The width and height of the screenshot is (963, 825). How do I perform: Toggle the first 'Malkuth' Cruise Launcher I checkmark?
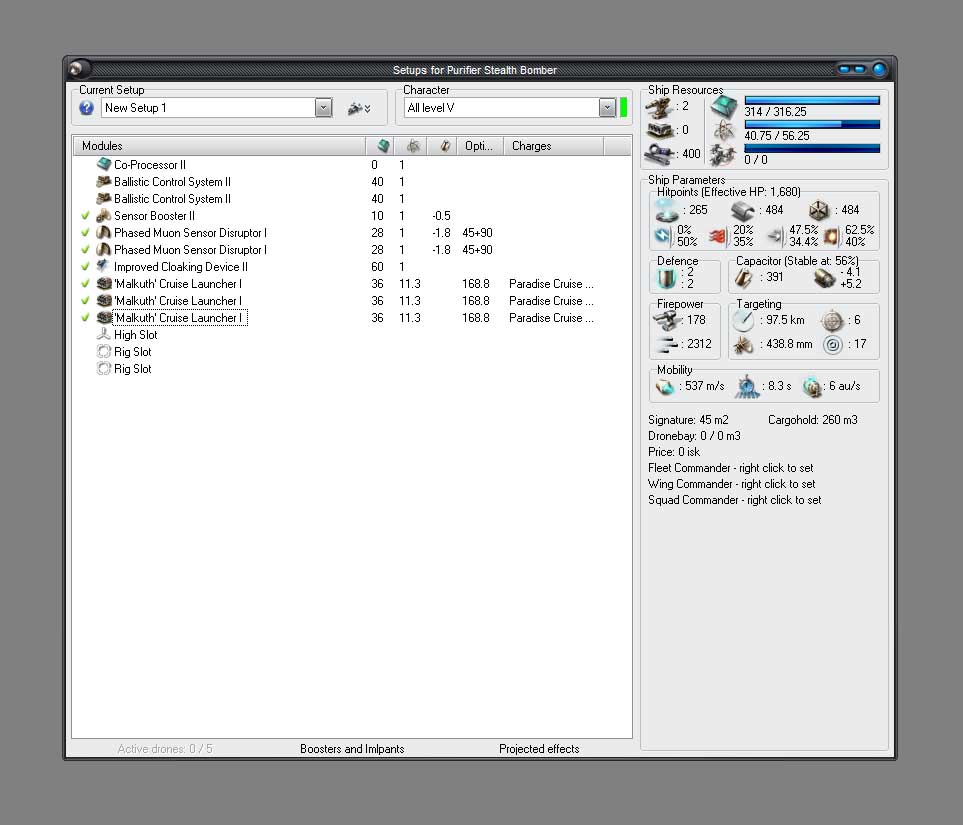(85, 284)
